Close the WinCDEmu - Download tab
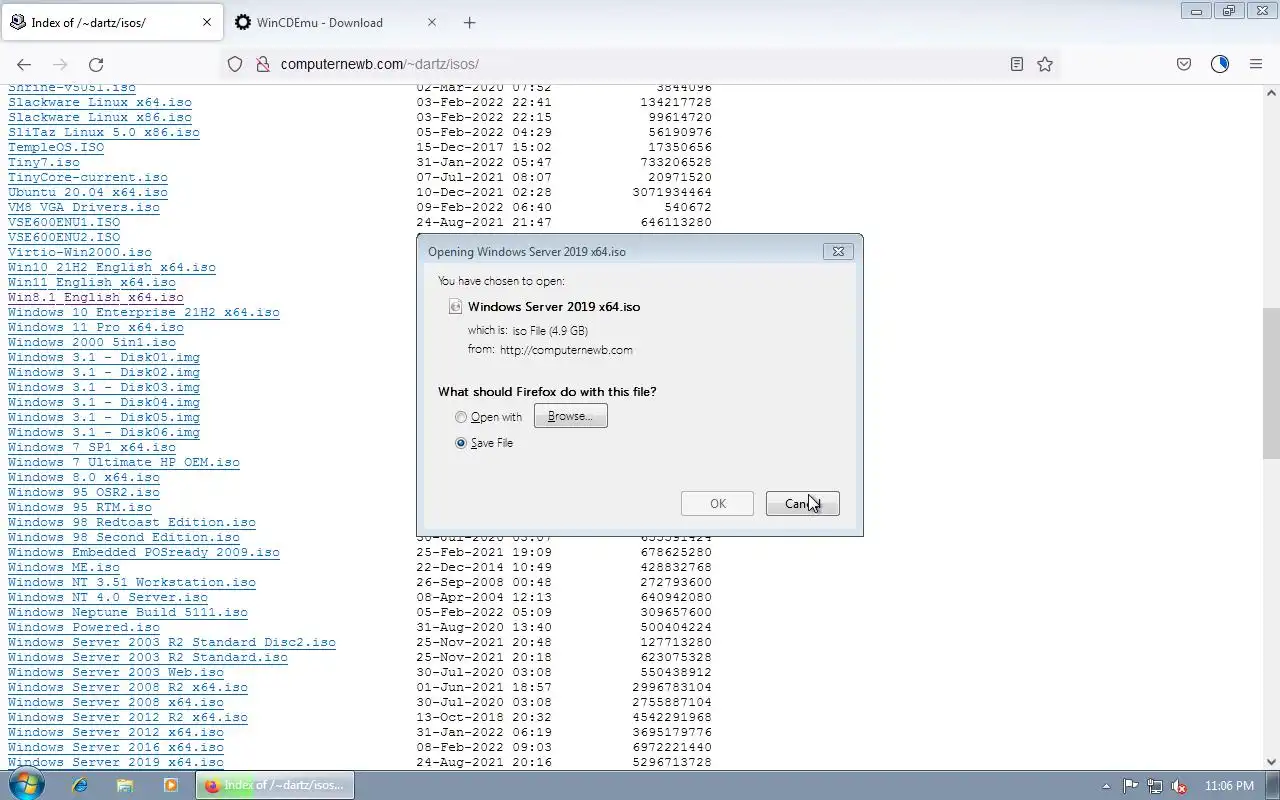This screenshot has height=800, width=1280. [x=432, y=22]
